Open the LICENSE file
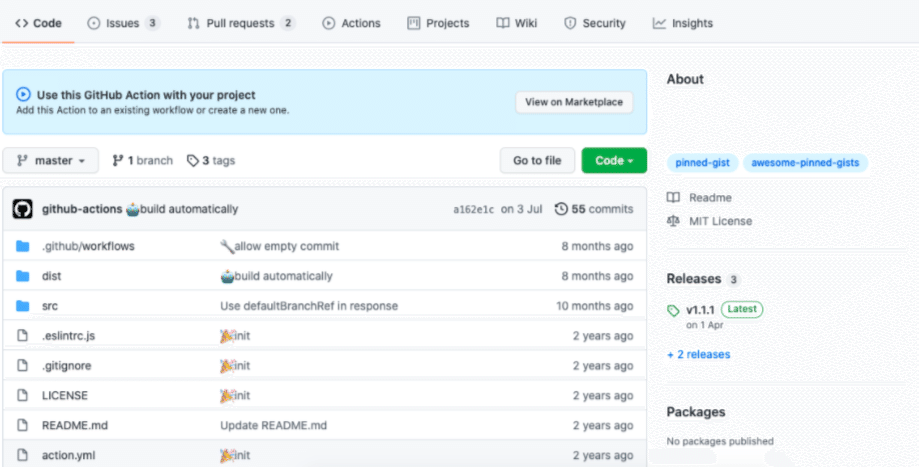The image size is (919, 467). 64,396
